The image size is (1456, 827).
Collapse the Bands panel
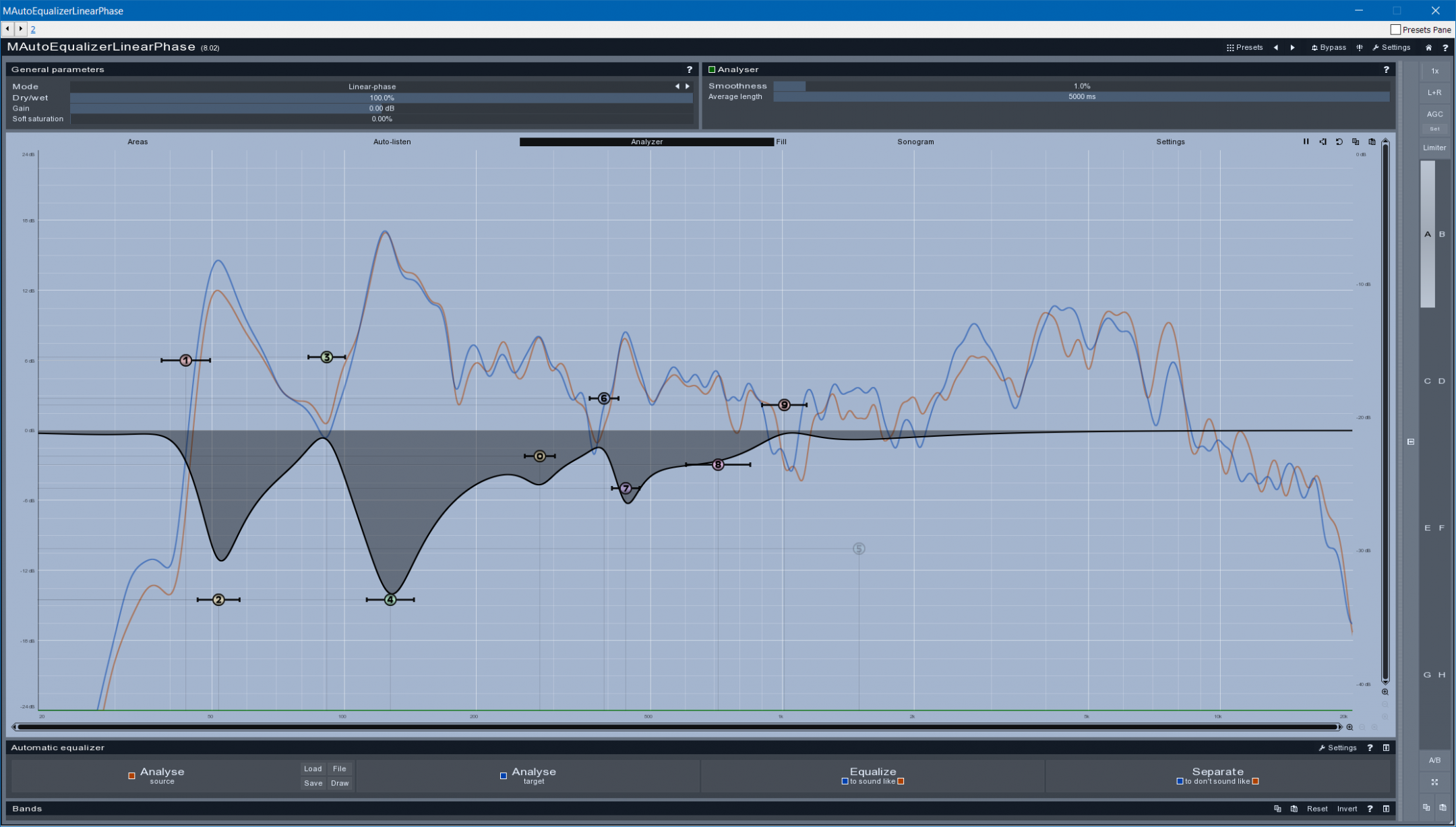click(1386, 809)
